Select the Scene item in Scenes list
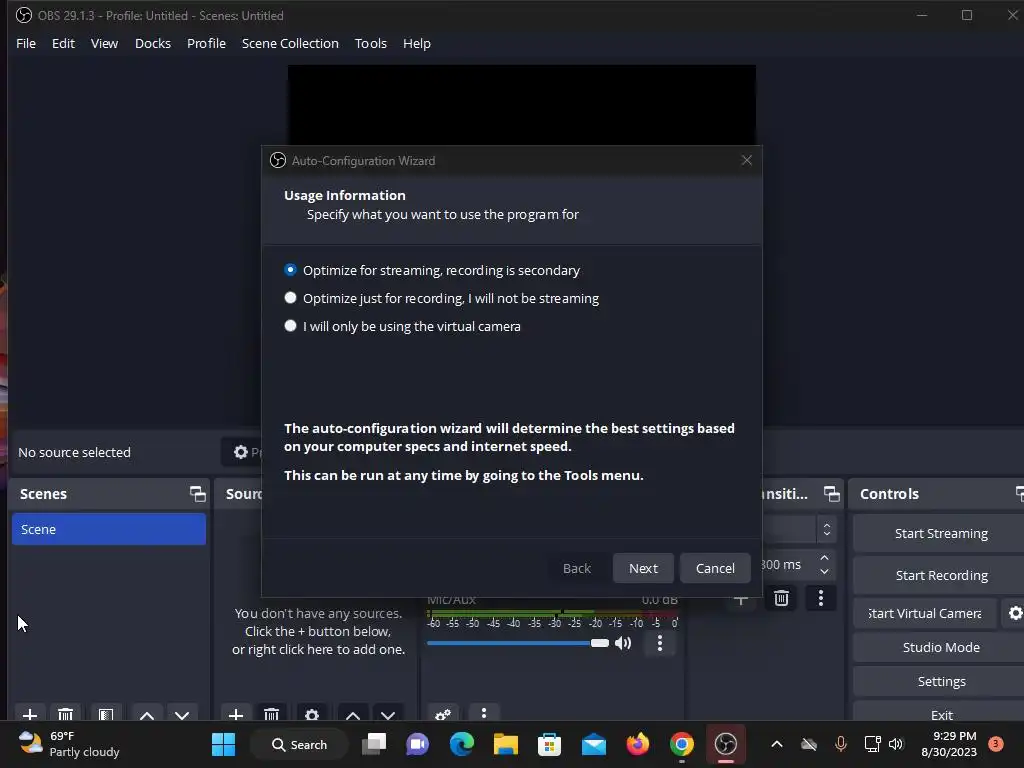This screenshot has width=1024, height=768. point(108,529)
